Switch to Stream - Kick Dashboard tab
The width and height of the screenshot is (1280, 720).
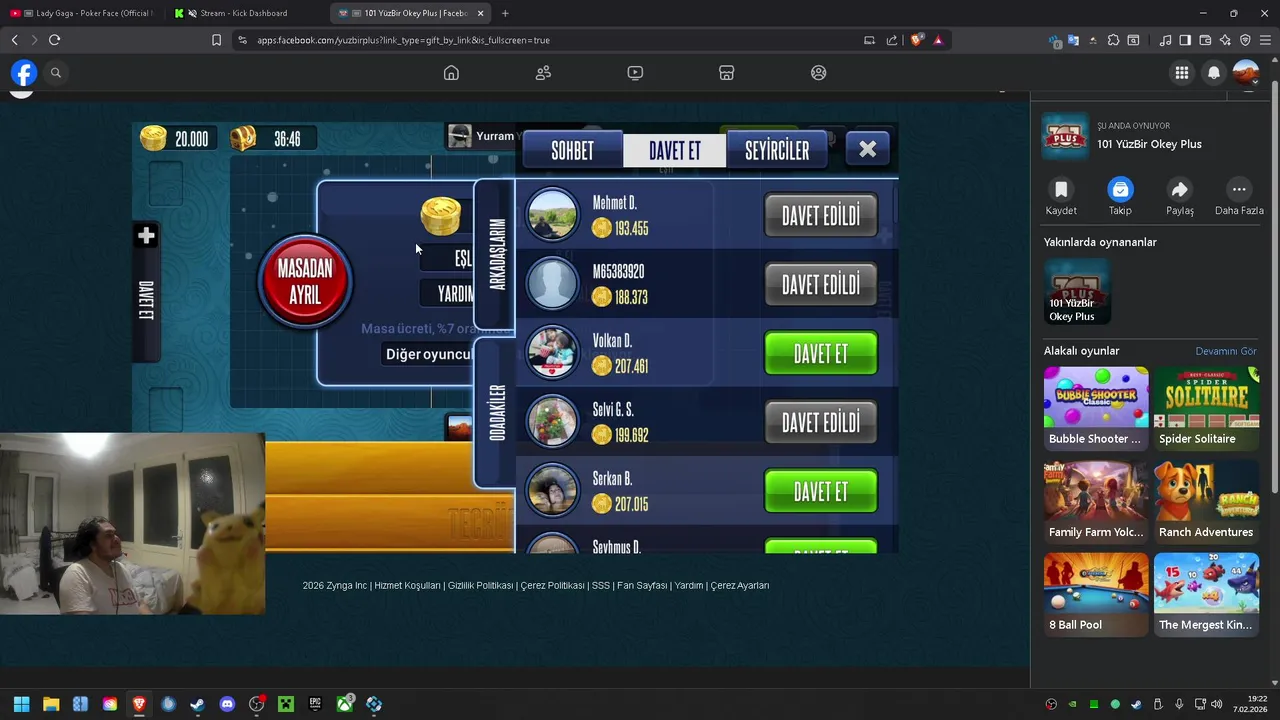tap(245, 13)
